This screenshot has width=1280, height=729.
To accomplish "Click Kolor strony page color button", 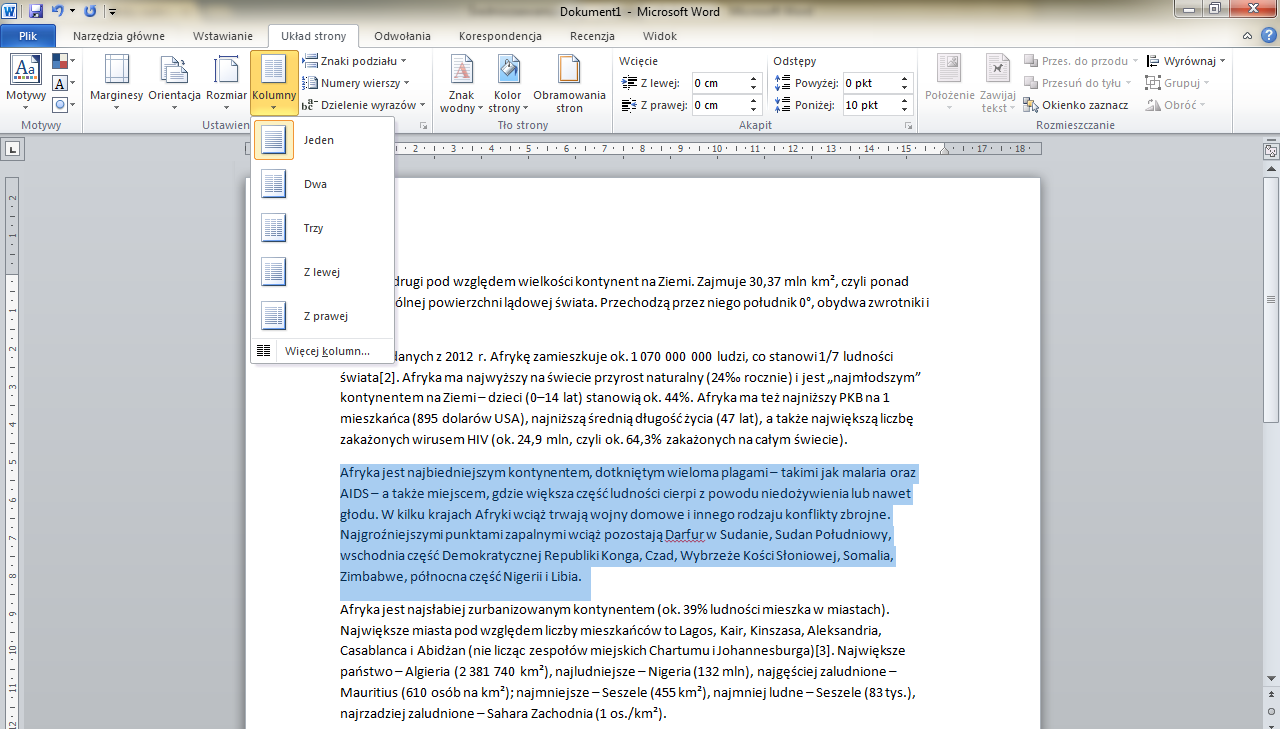I will tap(508, 83).
